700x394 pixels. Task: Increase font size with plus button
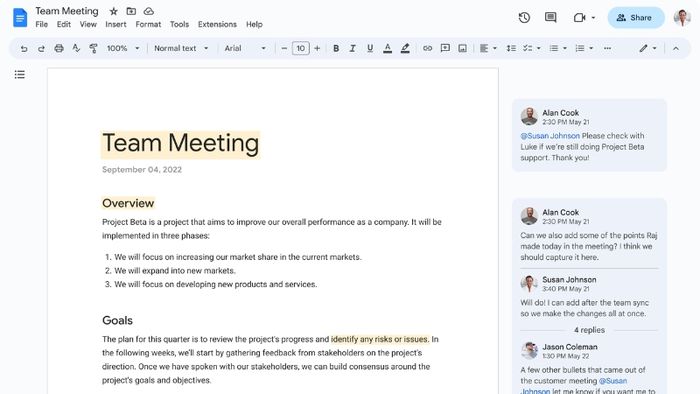click(317, 48)
